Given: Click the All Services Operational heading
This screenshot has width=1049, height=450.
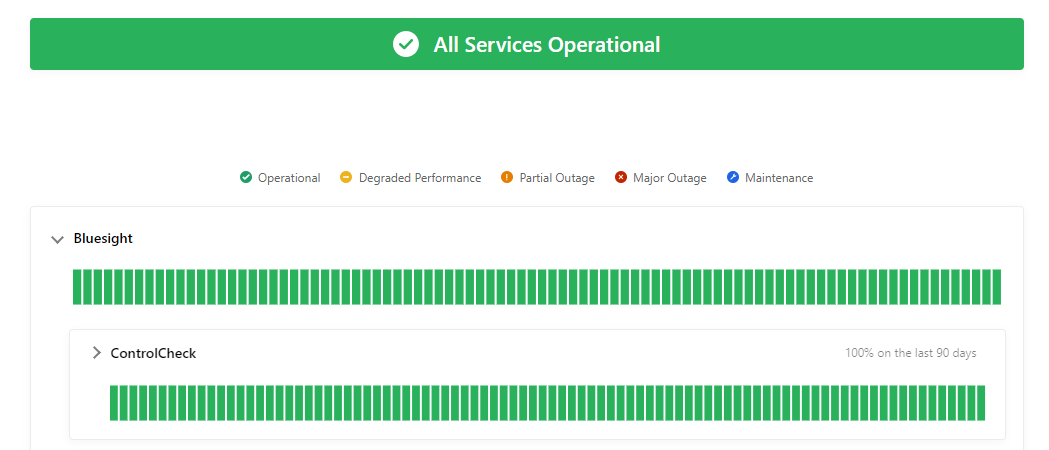Looking at the screenshot, I should [547, 45].
